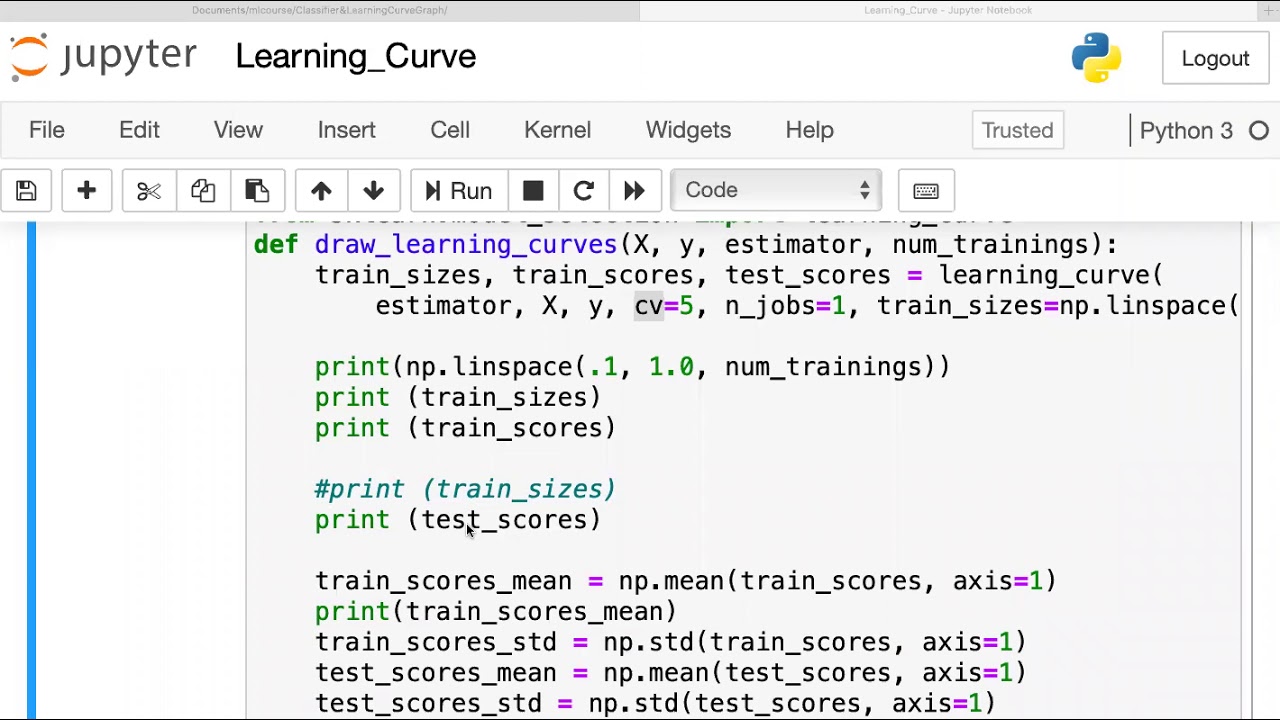1280x720 pixels.
Task: Click the print (test_scores) line
Action: pos(458,520)
